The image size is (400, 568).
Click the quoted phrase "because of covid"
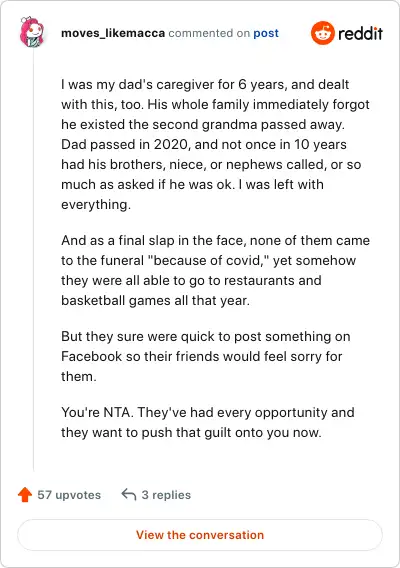click(x=208, y=260)
